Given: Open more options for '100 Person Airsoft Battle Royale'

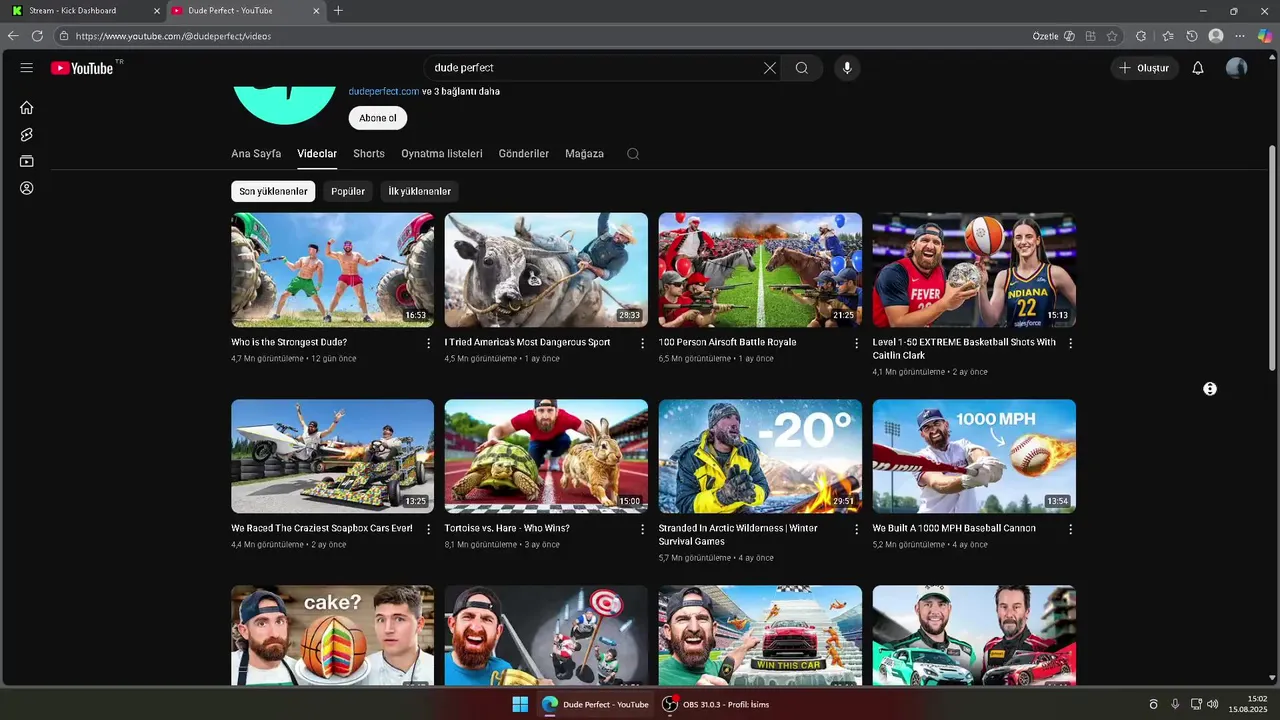Looking at the screenshot, I should (x=856, y=343).
